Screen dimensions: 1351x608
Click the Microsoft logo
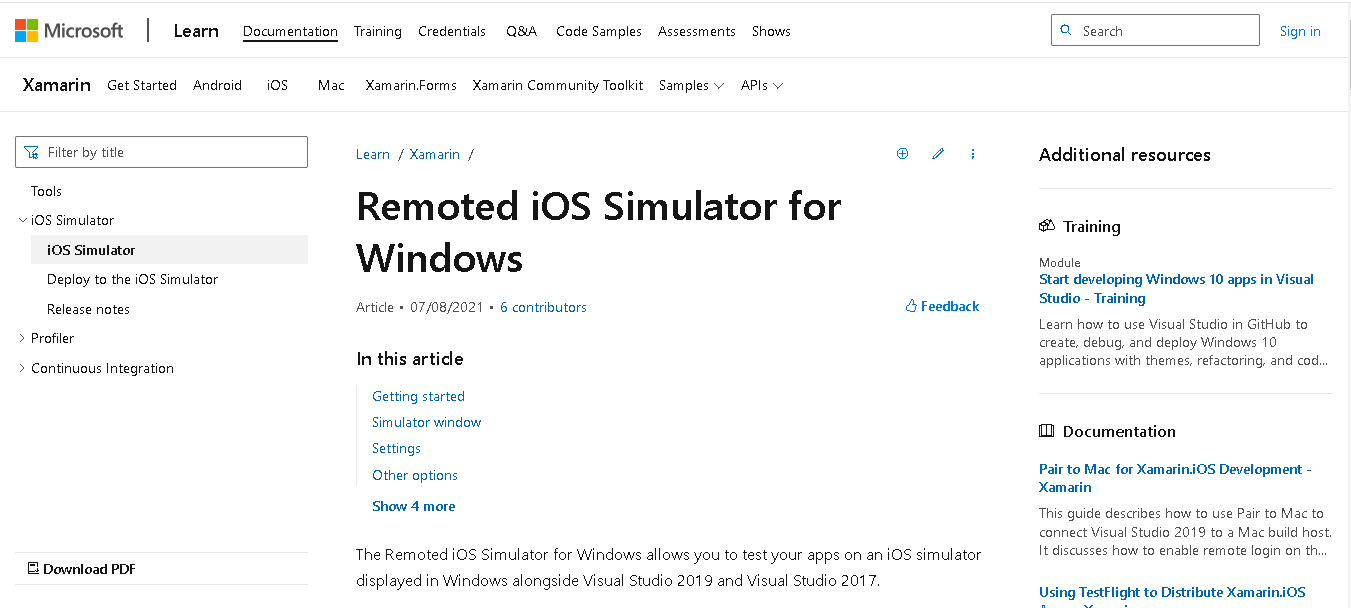click(x=69, y=31)
